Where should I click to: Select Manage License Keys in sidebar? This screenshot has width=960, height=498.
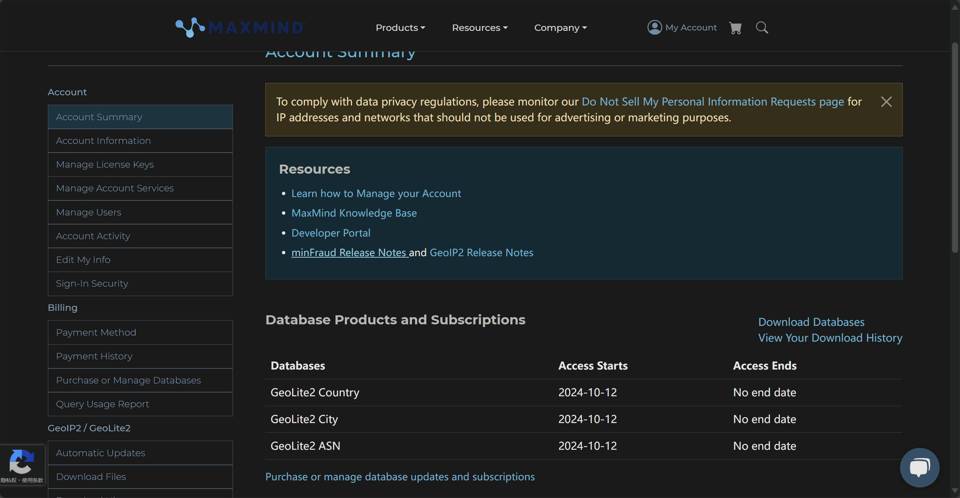point(140,165)
